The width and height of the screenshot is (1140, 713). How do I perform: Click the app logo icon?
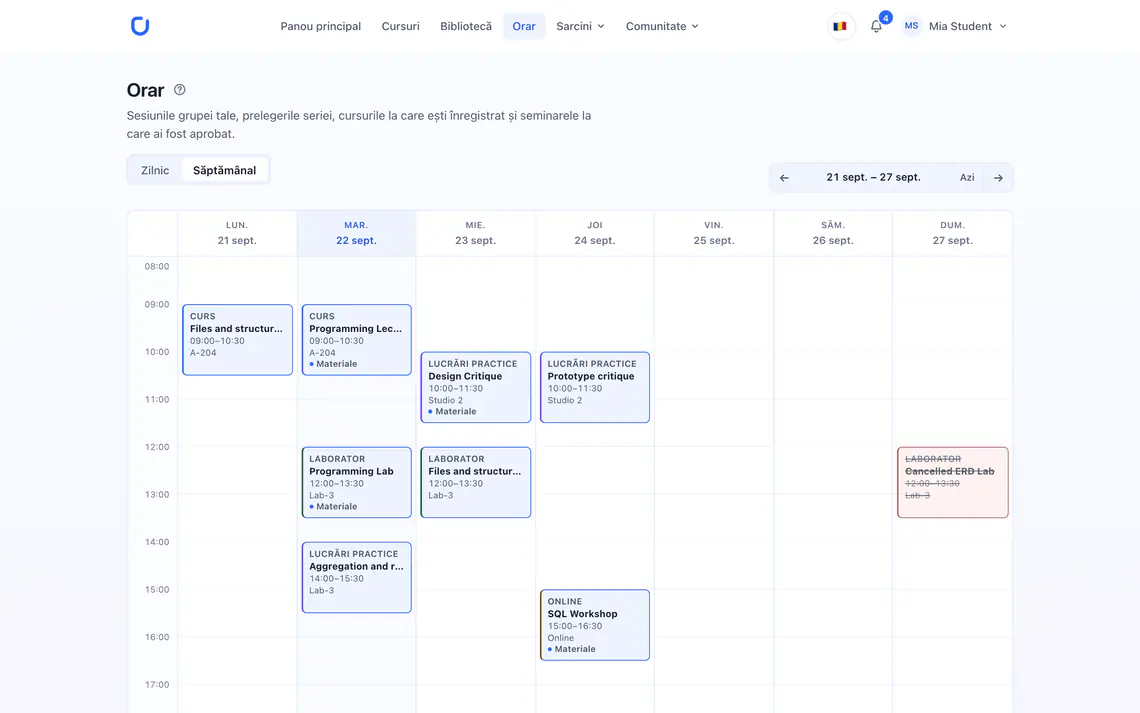[x=140, y=26]
